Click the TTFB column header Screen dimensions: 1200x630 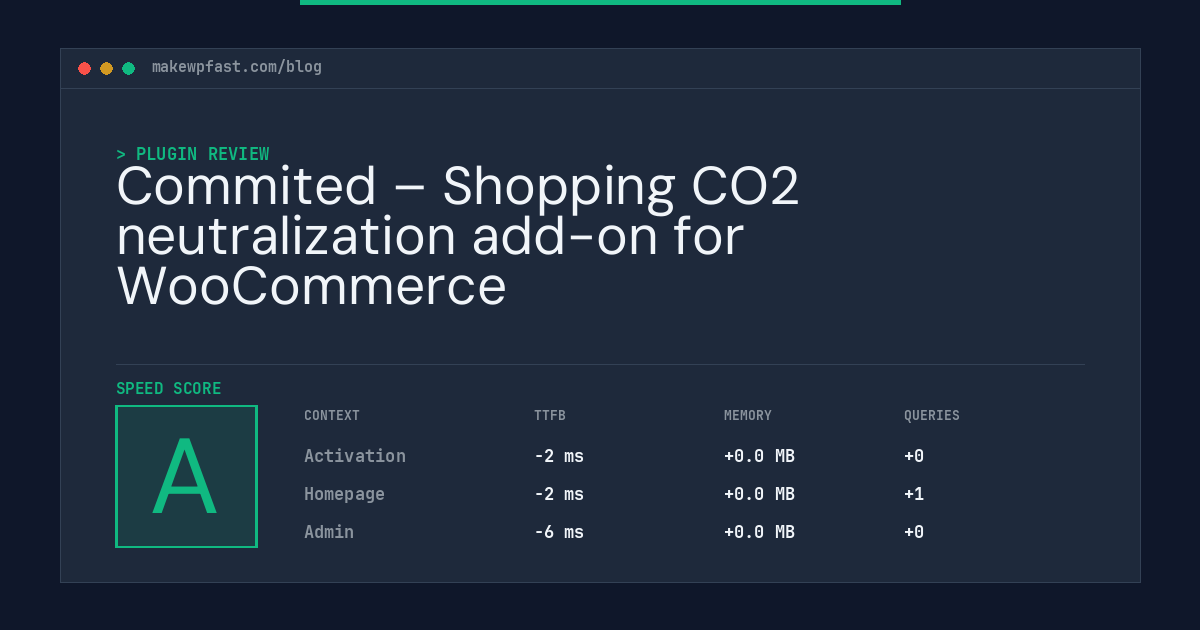point(550,416)
